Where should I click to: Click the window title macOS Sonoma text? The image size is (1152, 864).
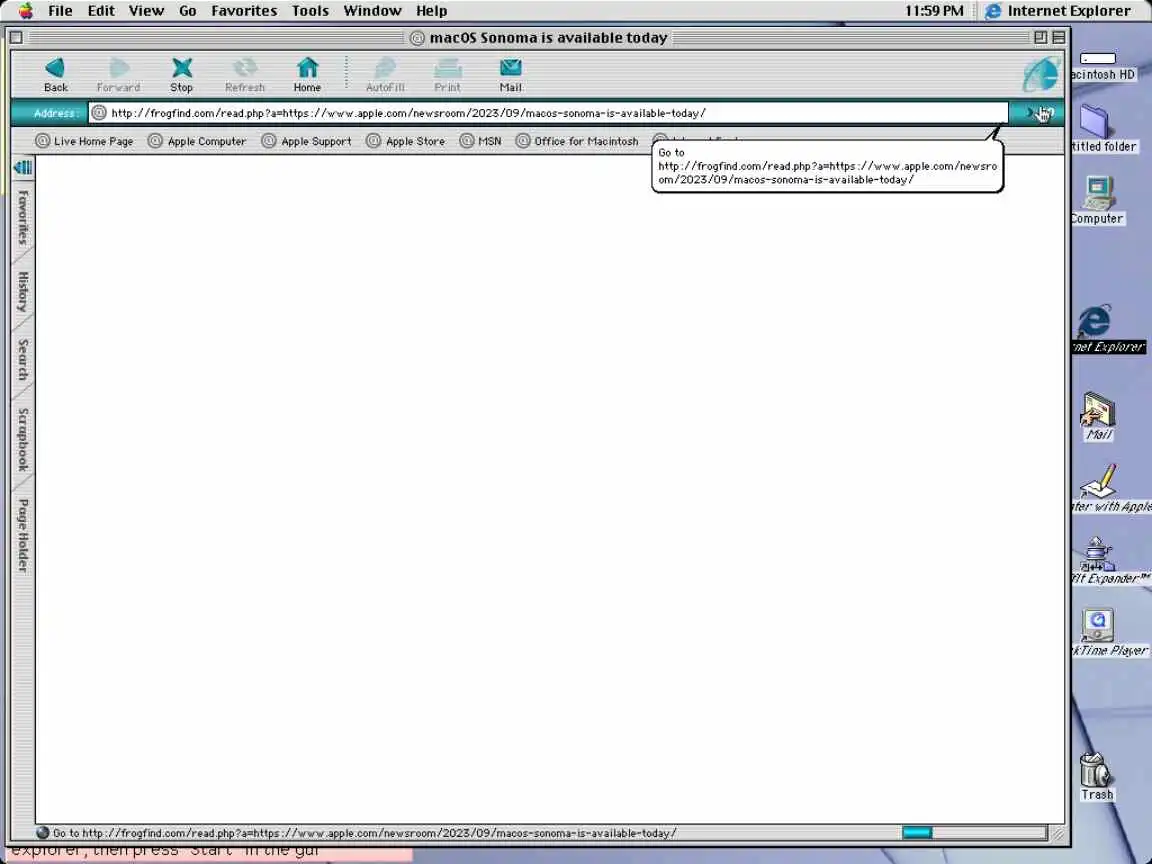pyautogui.click(x=548, y=37)
